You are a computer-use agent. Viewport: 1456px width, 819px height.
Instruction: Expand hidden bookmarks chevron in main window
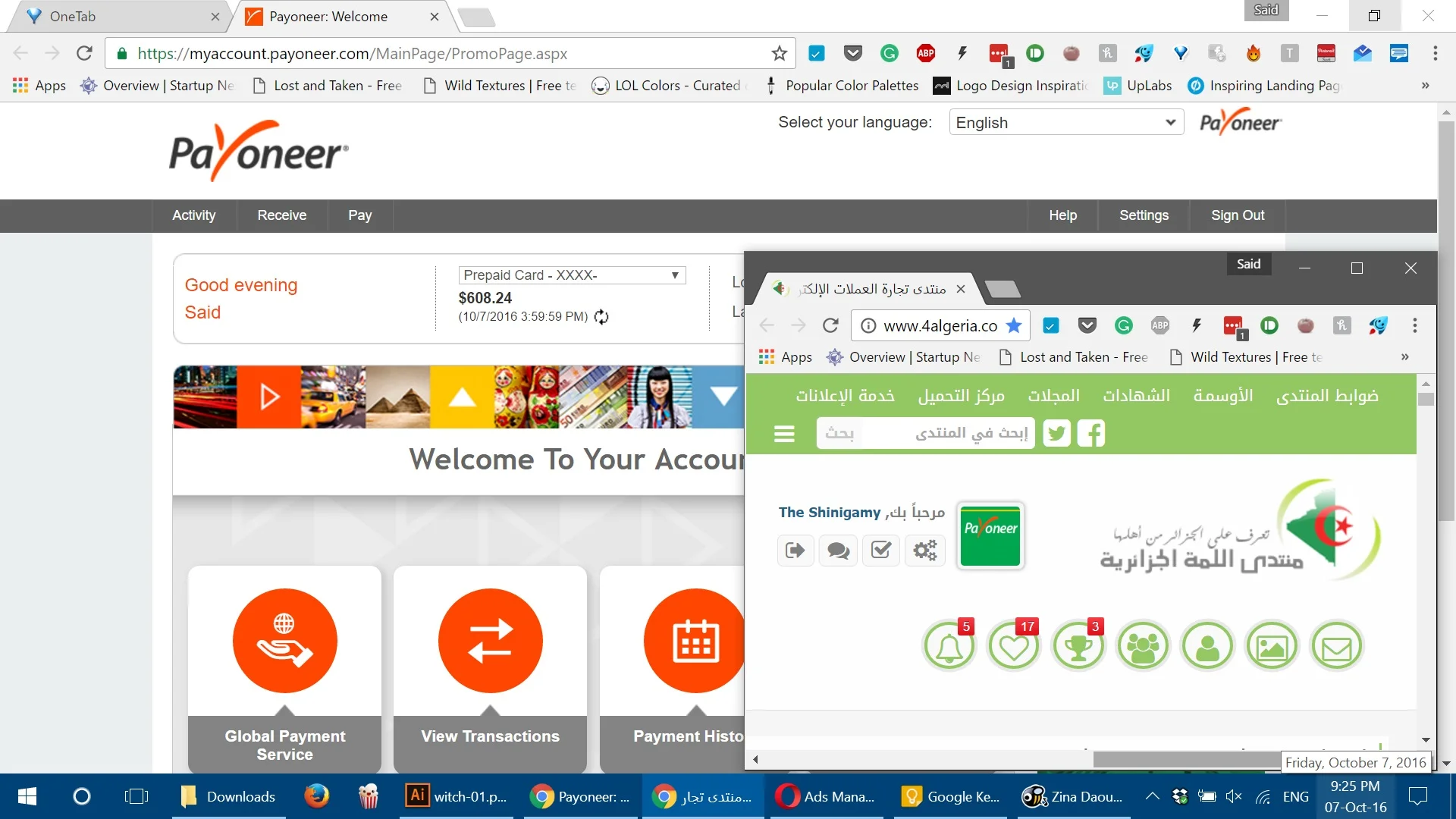(x=1425, y=86)
